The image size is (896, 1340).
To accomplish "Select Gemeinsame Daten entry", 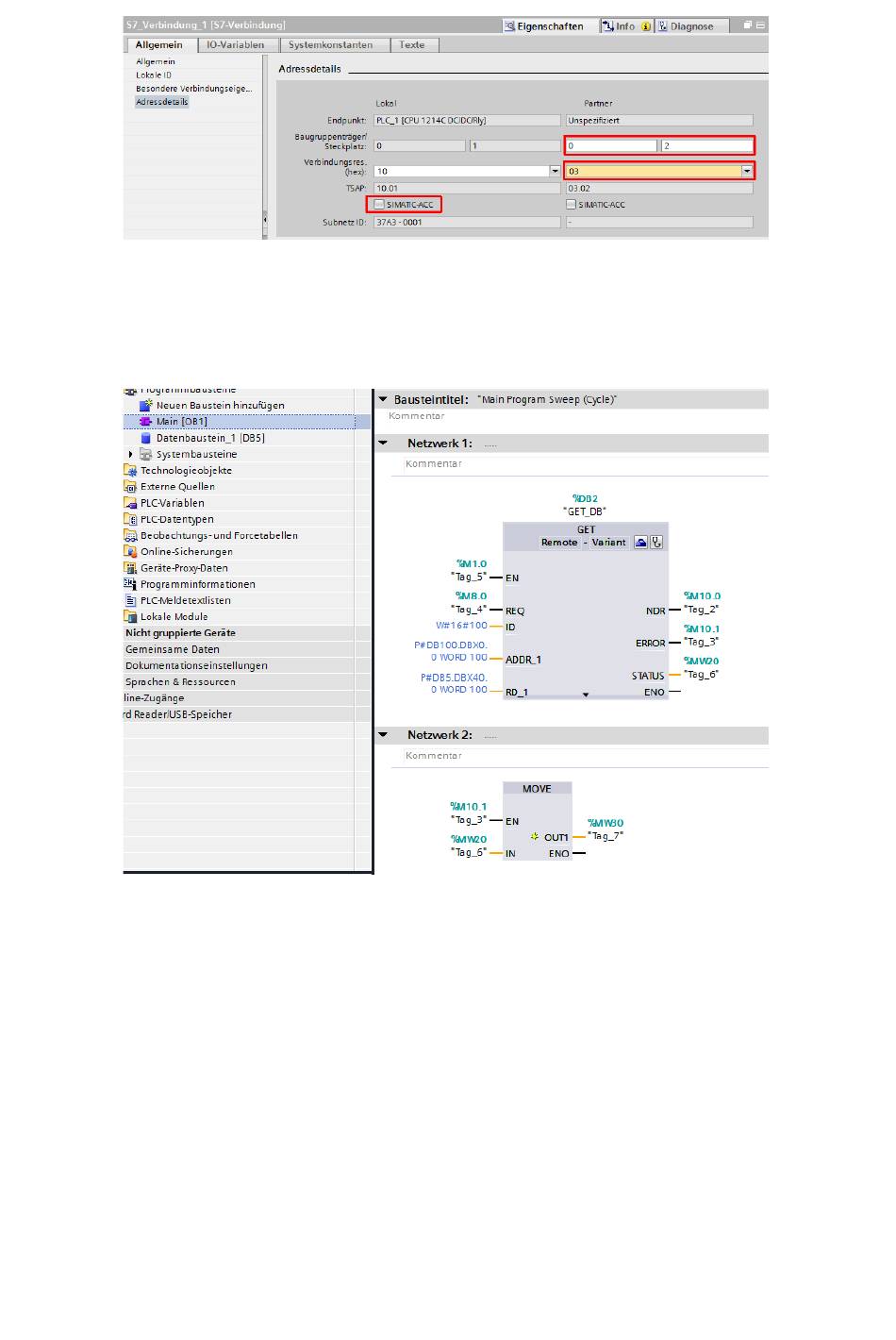I will [173, 649].
